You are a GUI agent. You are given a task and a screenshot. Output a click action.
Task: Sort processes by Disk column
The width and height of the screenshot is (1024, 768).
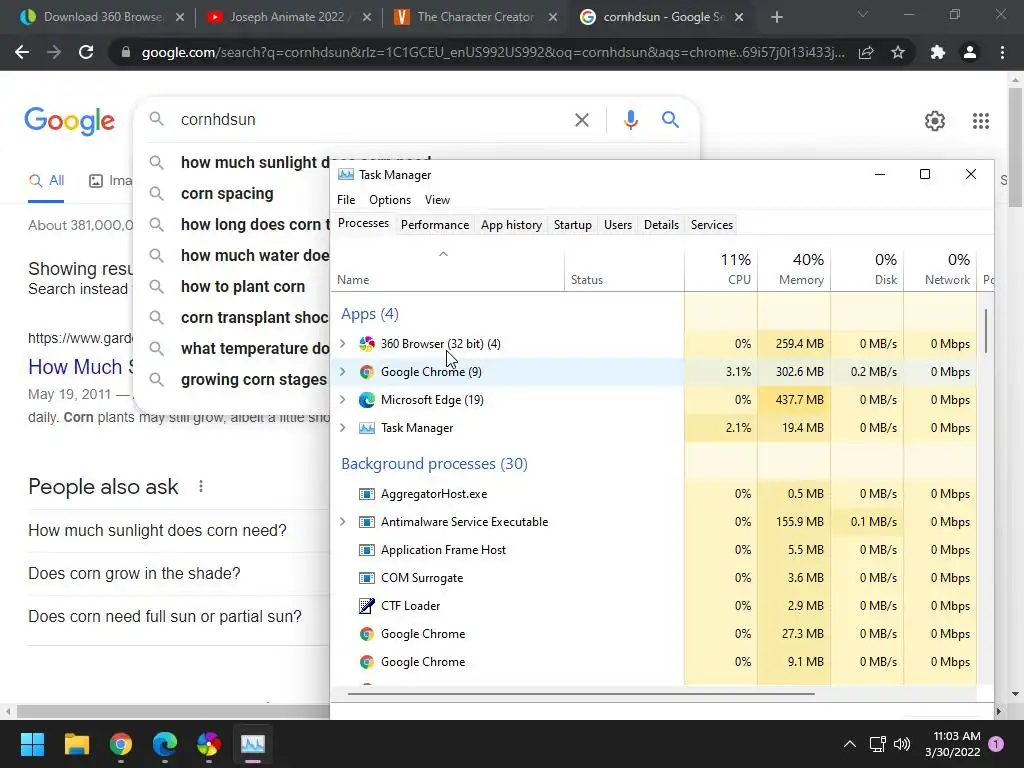pyautogui.click(x=867, y=269)
